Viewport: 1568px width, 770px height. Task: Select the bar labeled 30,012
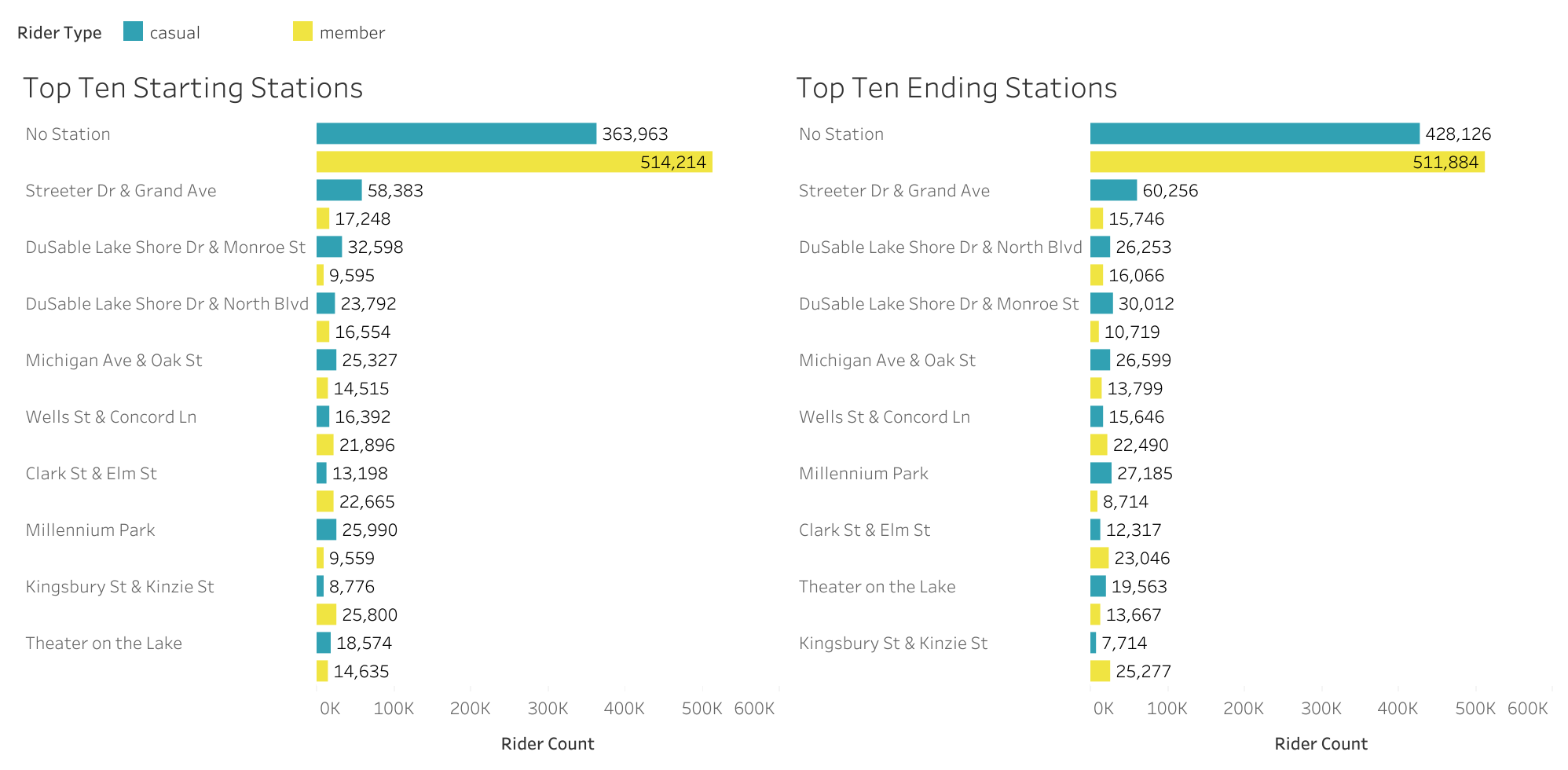click(x=1101, y=303)
